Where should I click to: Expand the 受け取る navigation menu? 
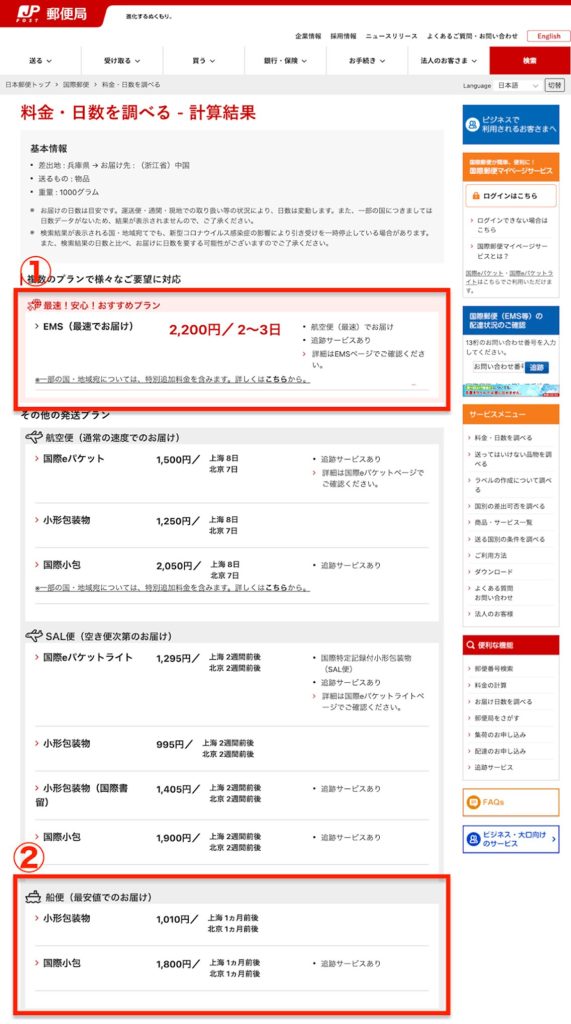[x=122, y=61]
